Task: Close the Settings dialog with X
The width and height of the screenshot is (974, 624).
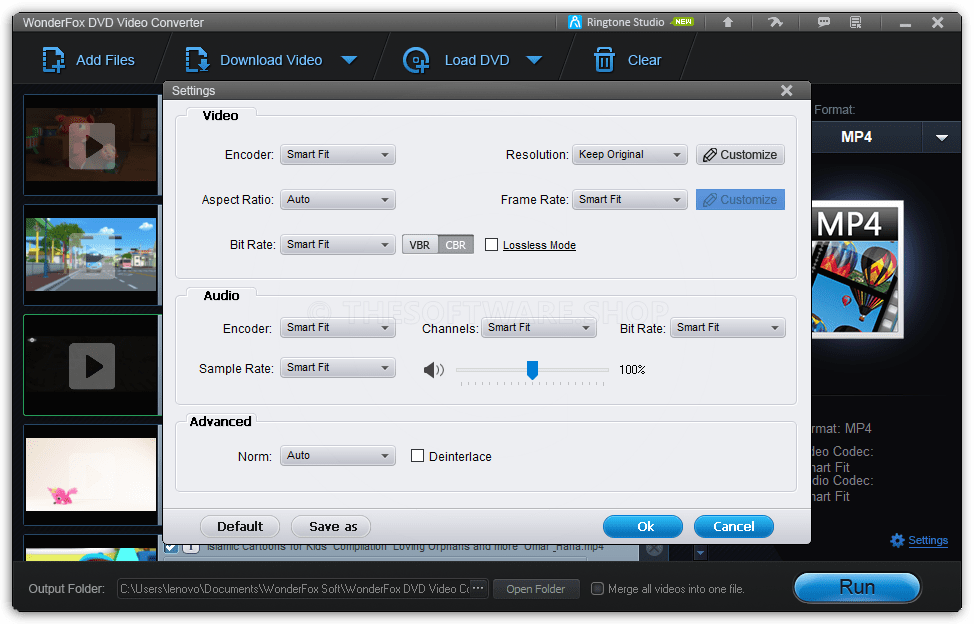Action: pyautogui.click(x=786, y=91)
